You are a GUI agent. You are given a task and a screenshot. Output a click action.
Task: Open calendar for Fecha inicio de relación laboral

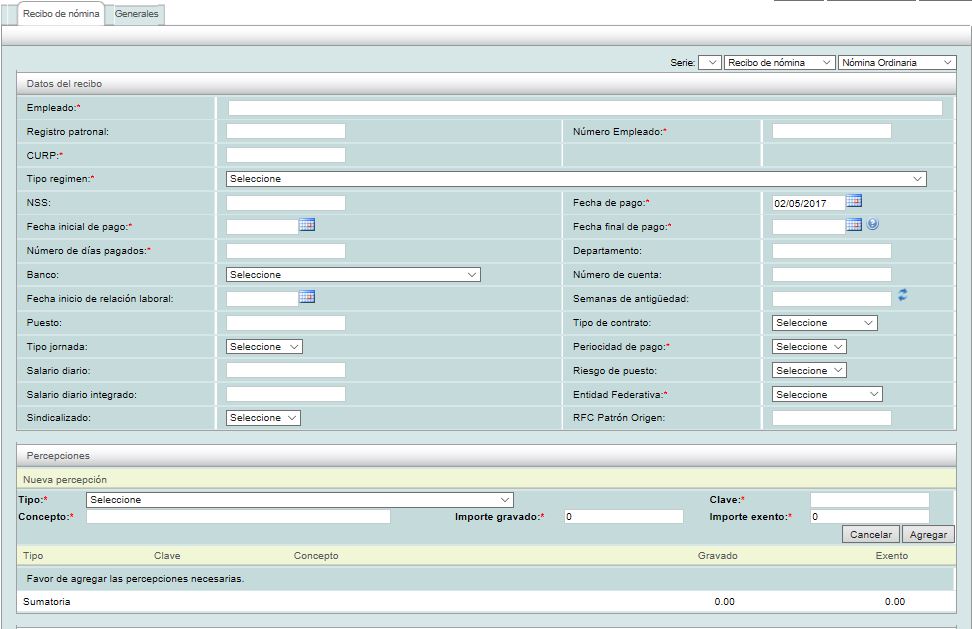point(307,297)
